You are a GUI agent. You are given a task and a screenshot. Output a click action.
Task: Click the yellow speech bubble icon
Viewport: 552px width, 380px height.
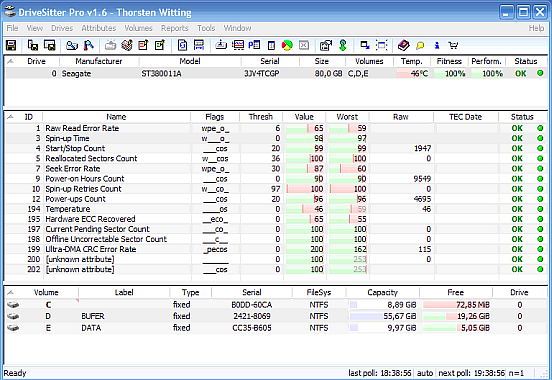tap(420, 45)
